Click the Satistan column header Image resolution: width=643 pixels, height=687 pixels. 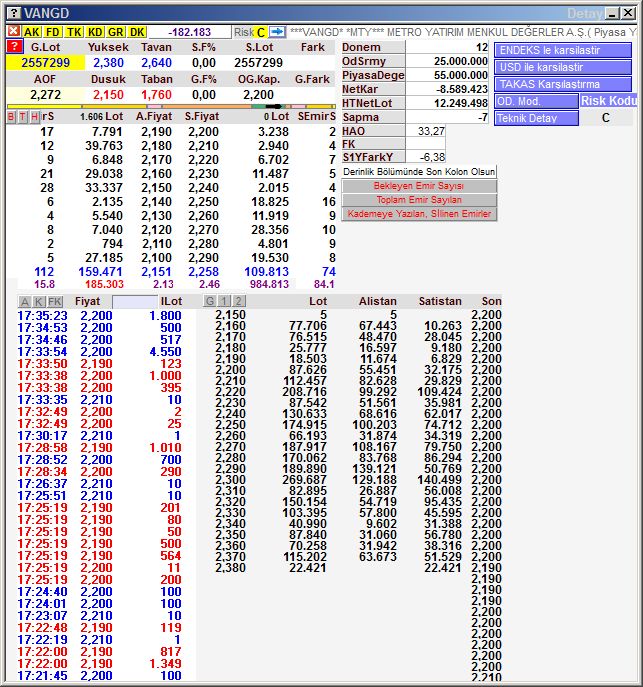(x=440, y=301)
